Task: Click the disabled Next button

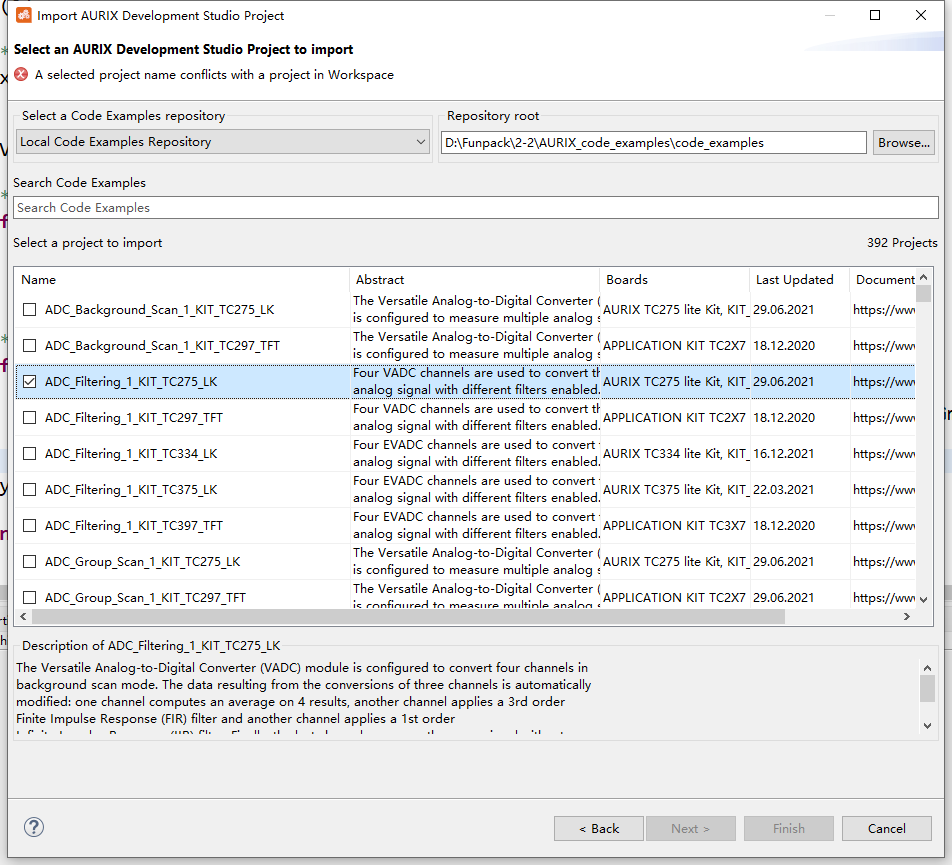Action: (x=691, y=829)
